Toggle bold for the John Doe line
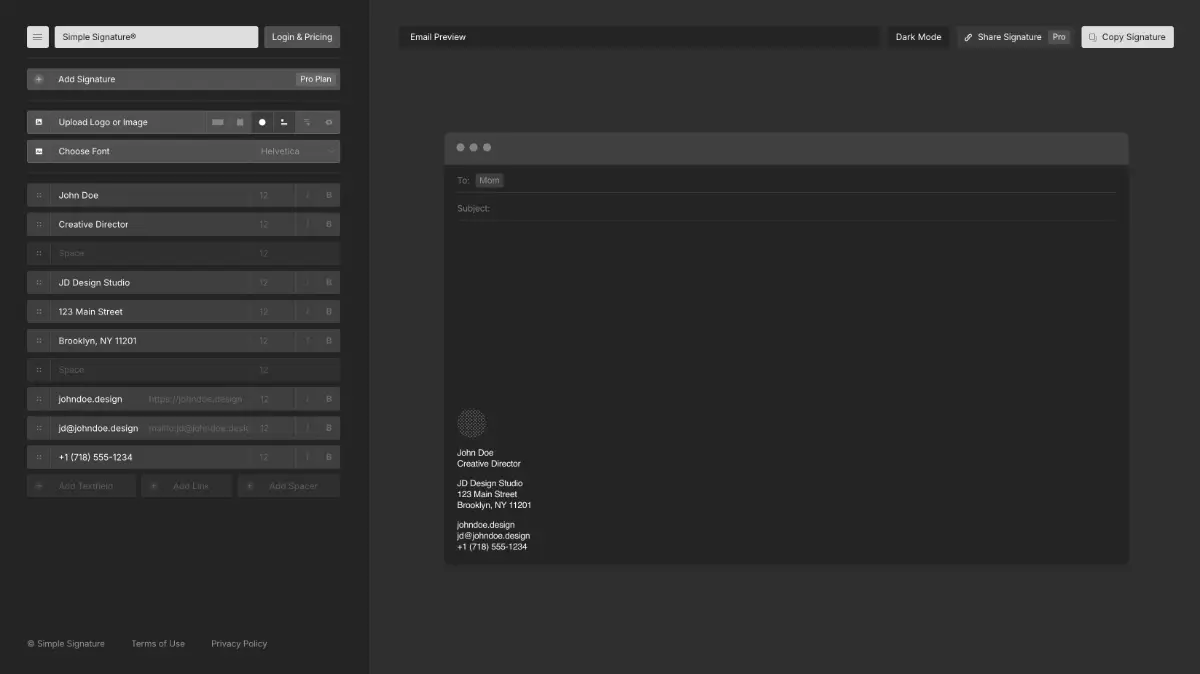 click(x=328, y=195)
